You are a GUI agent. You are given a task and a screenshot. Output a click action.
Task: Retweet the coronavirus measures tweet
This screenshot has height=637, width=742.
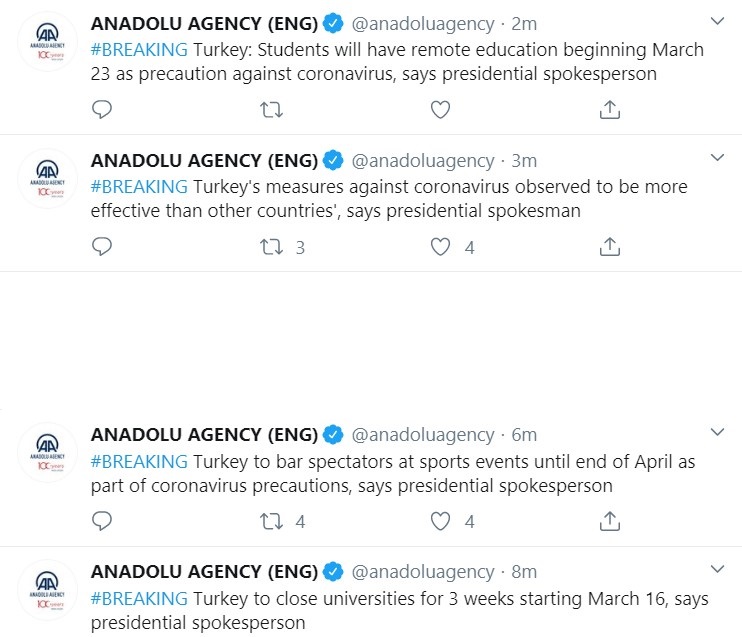click(x=271, y=247)
